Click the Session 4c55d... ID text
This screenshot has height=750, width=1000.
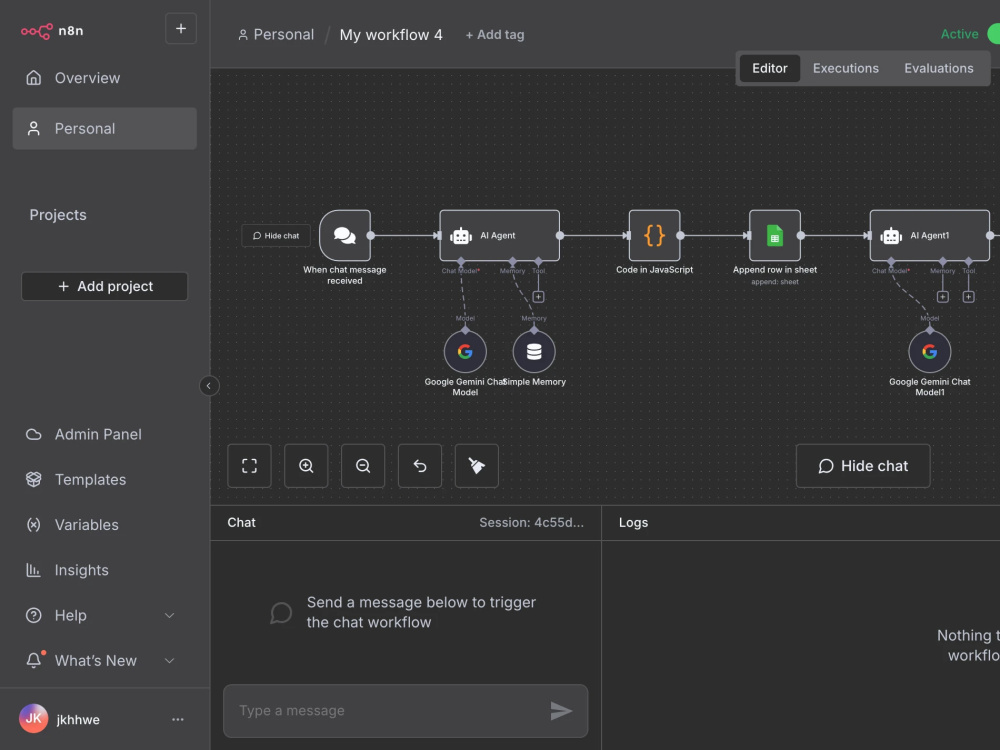click(531, 522)
